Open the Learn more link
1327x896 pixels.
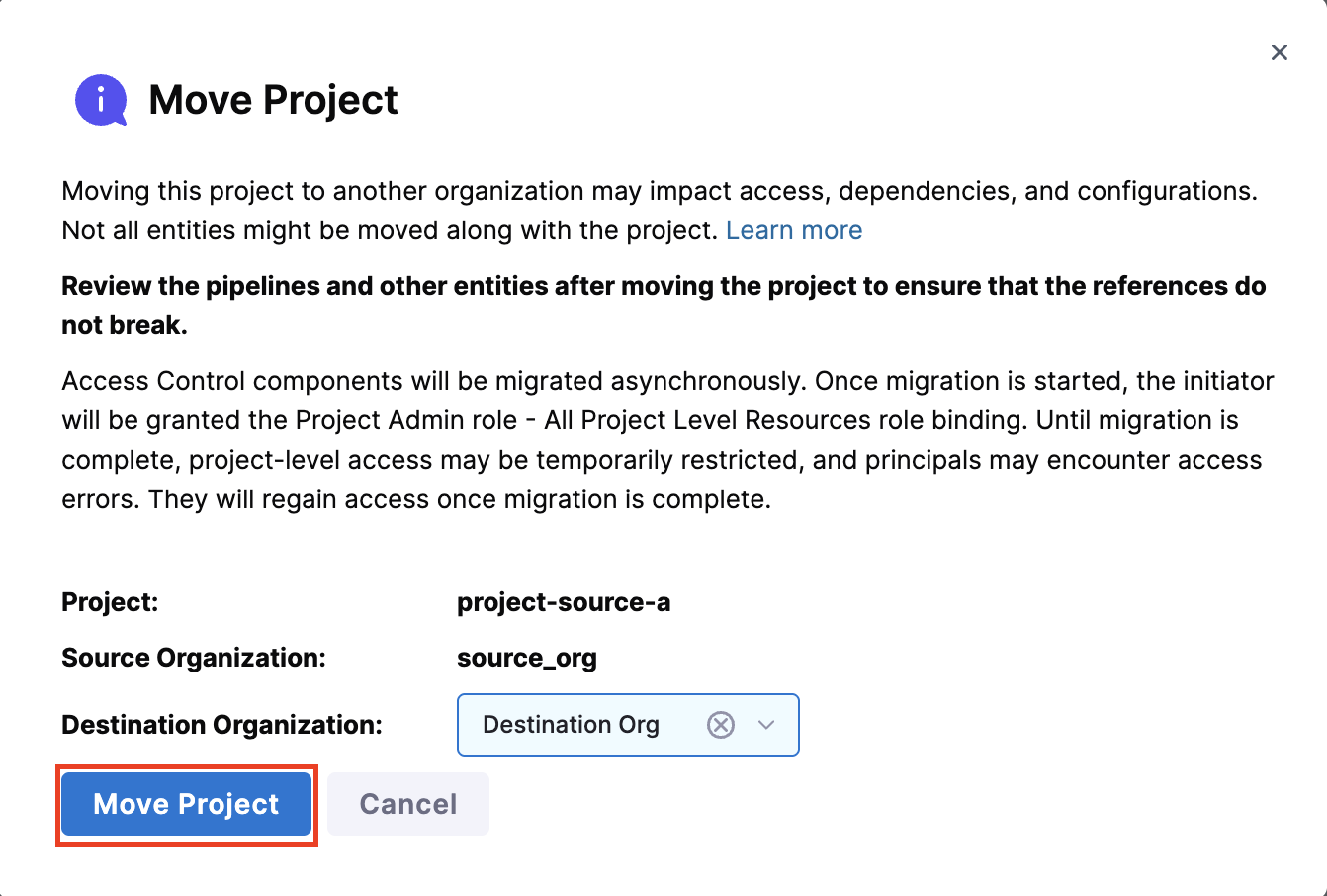794,230
